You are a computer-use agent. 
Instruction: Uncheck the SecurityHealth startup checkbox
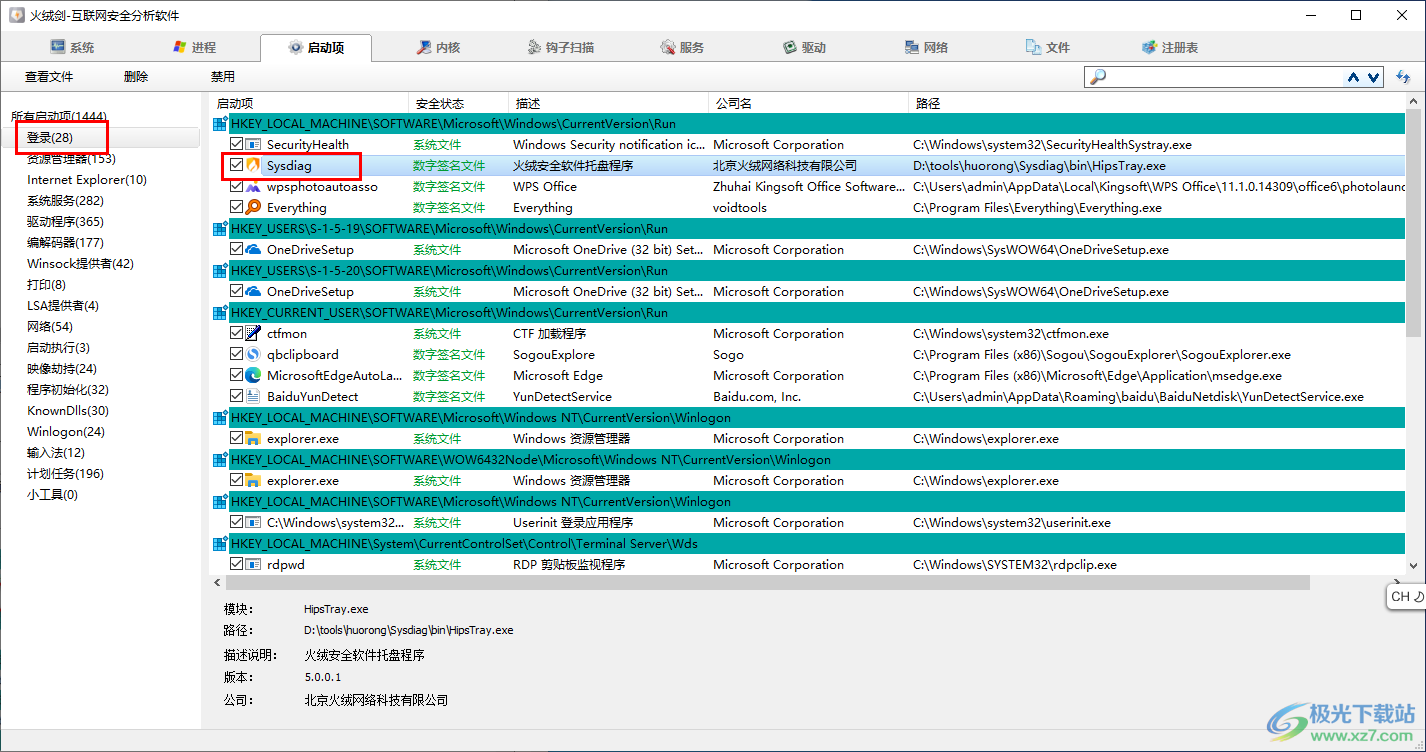[236, 145]
